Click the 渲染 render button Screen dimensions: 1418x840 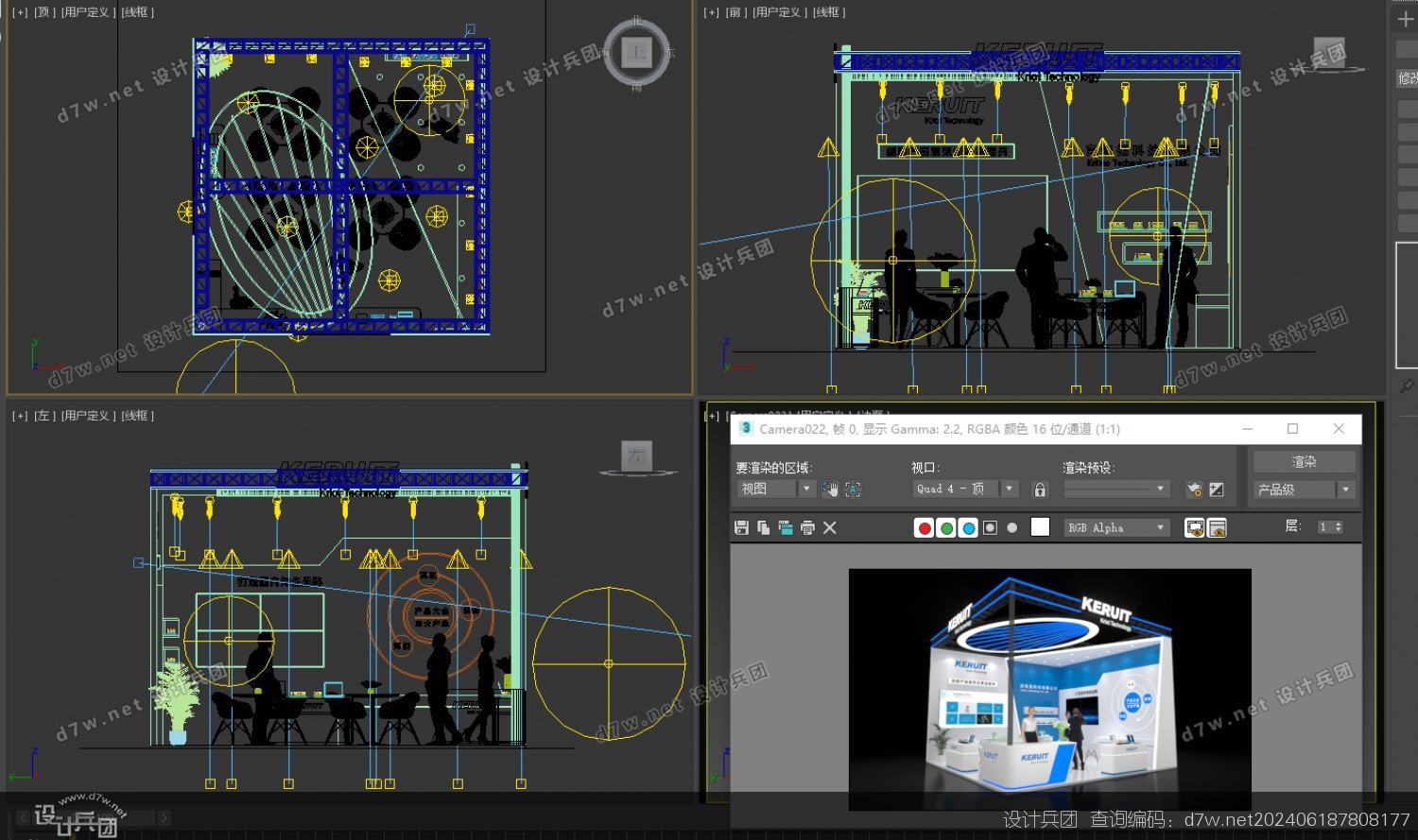point(1304,461)
